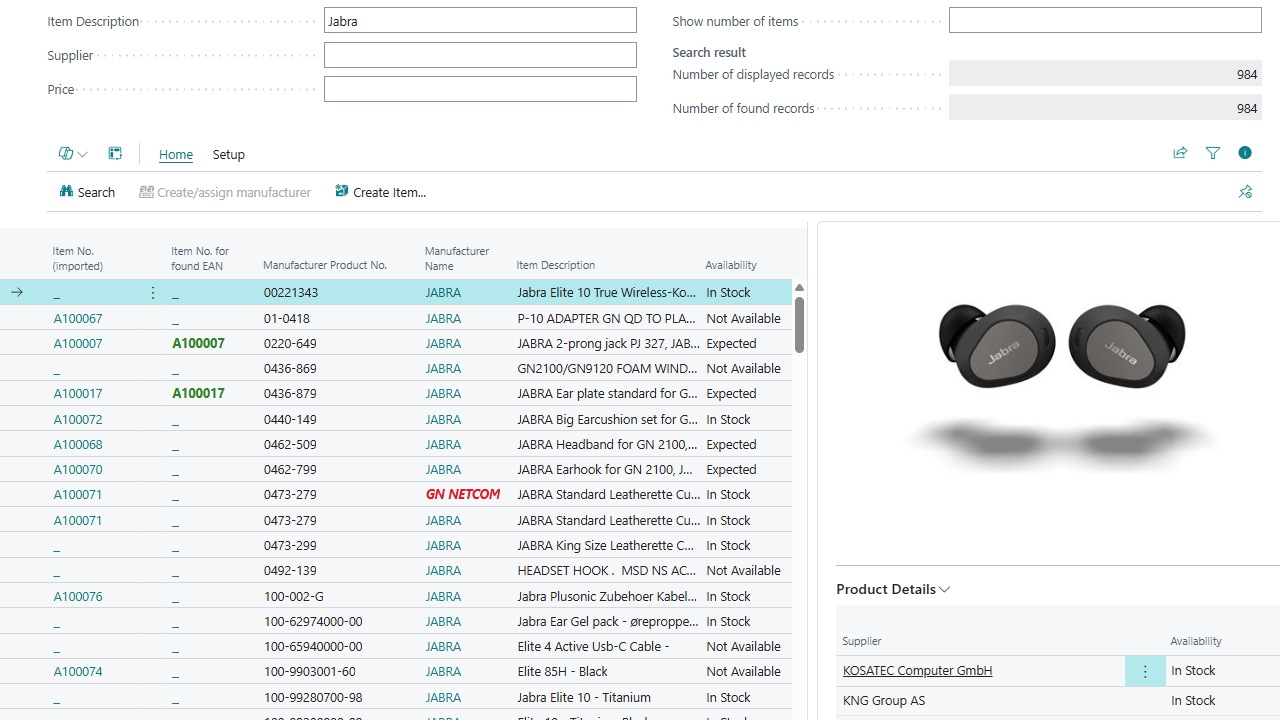Click Item No. (imported) column header
The height and width of the screenshot is (720, 1280).
tap(78, 258)
